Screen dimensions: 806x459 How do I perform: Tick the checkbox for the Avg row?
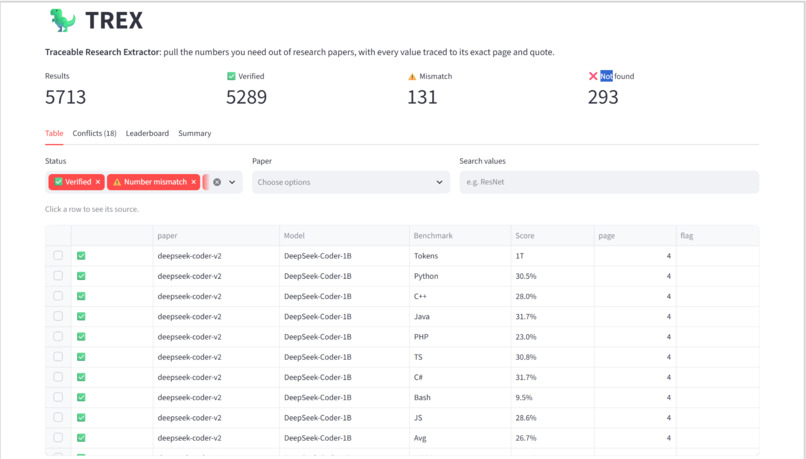[x=58, y=437]
